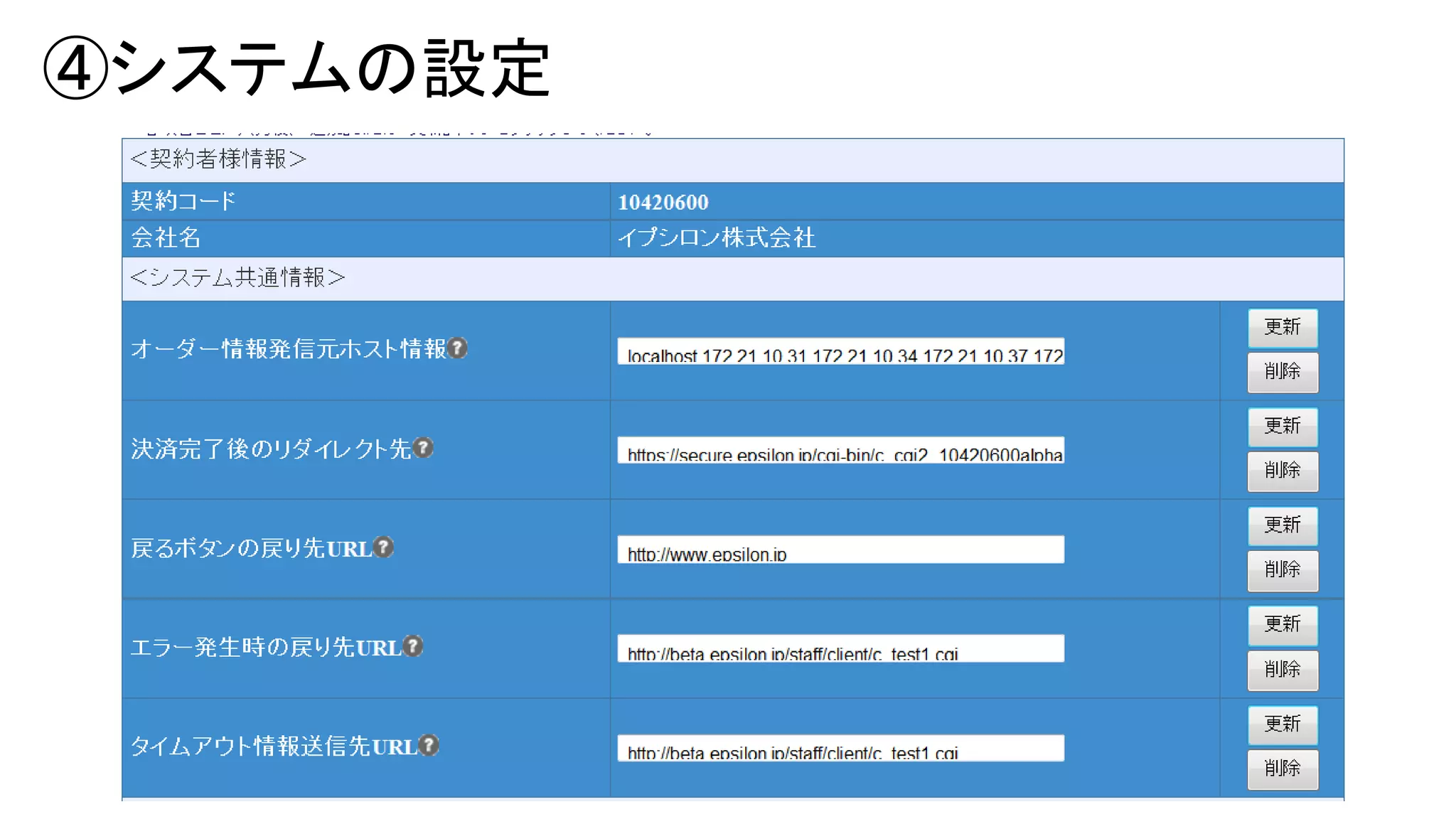
Task: Open help icon beside タイムアウト情報送信先URL
Action: click(x=429, y=744)
